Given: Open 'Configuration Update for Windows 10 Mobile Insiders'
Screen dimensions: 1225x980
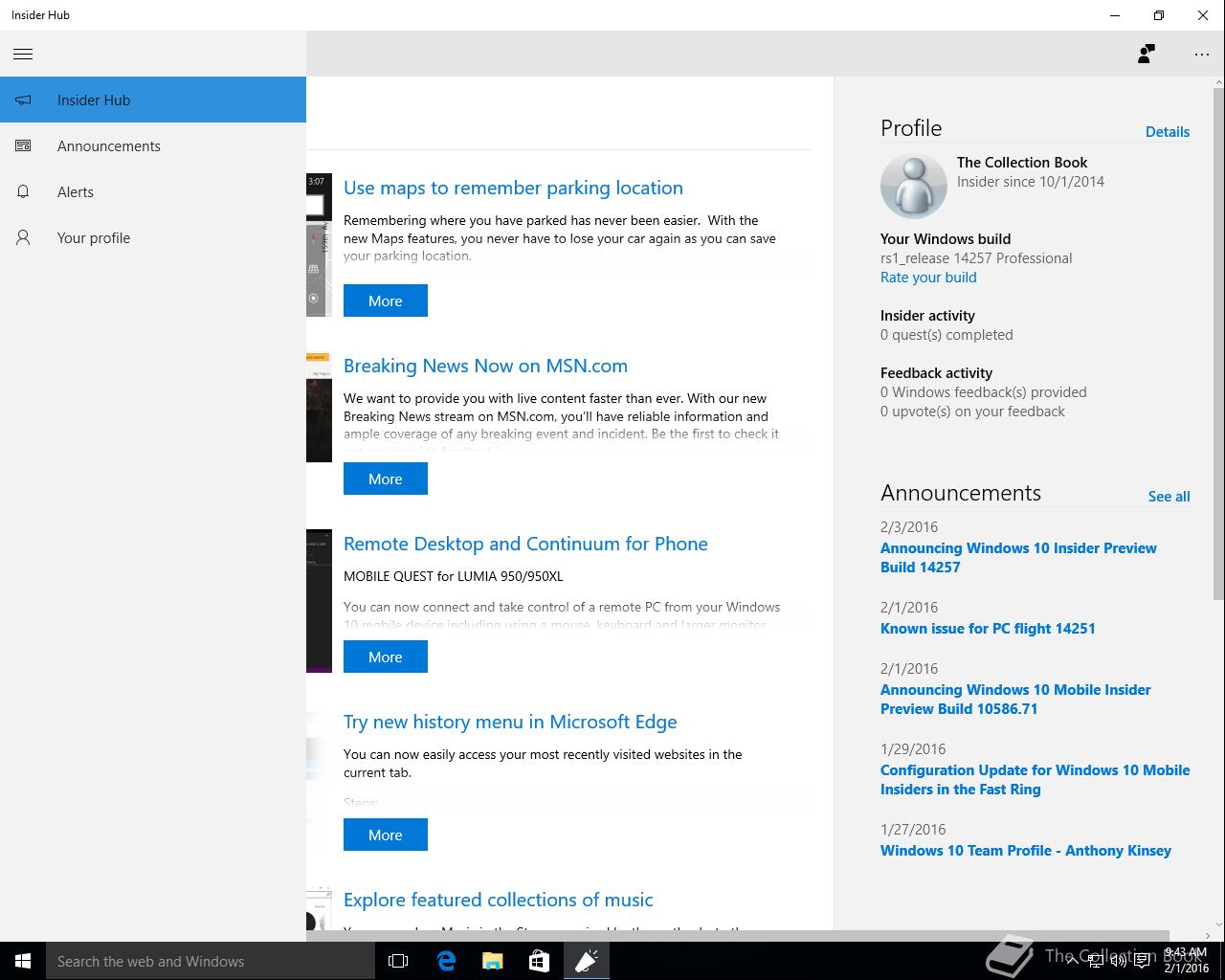Looking at the screenshot, I should [x=1035, y=780].
